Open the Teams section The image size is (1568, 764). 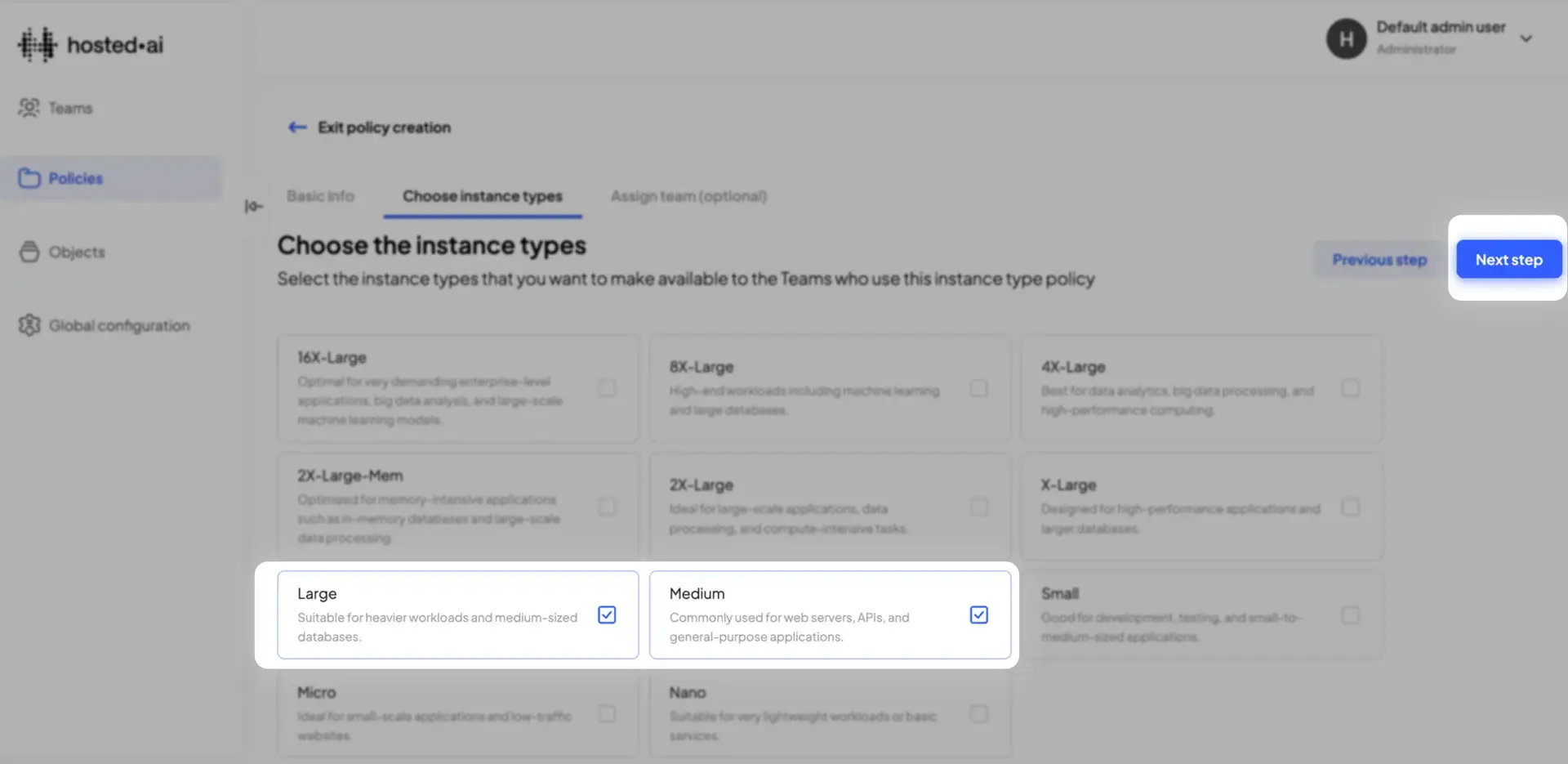70,107
